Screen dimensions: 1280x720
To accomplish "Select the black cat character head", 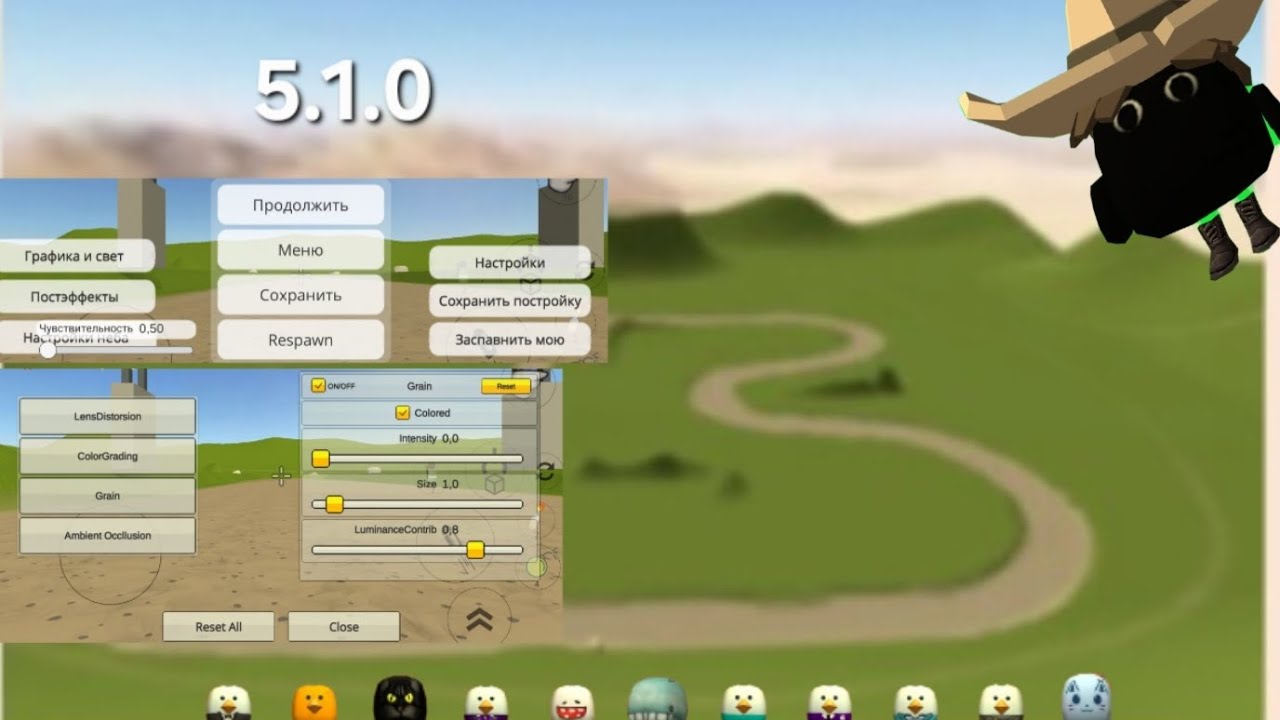I will tap(400, 699).
